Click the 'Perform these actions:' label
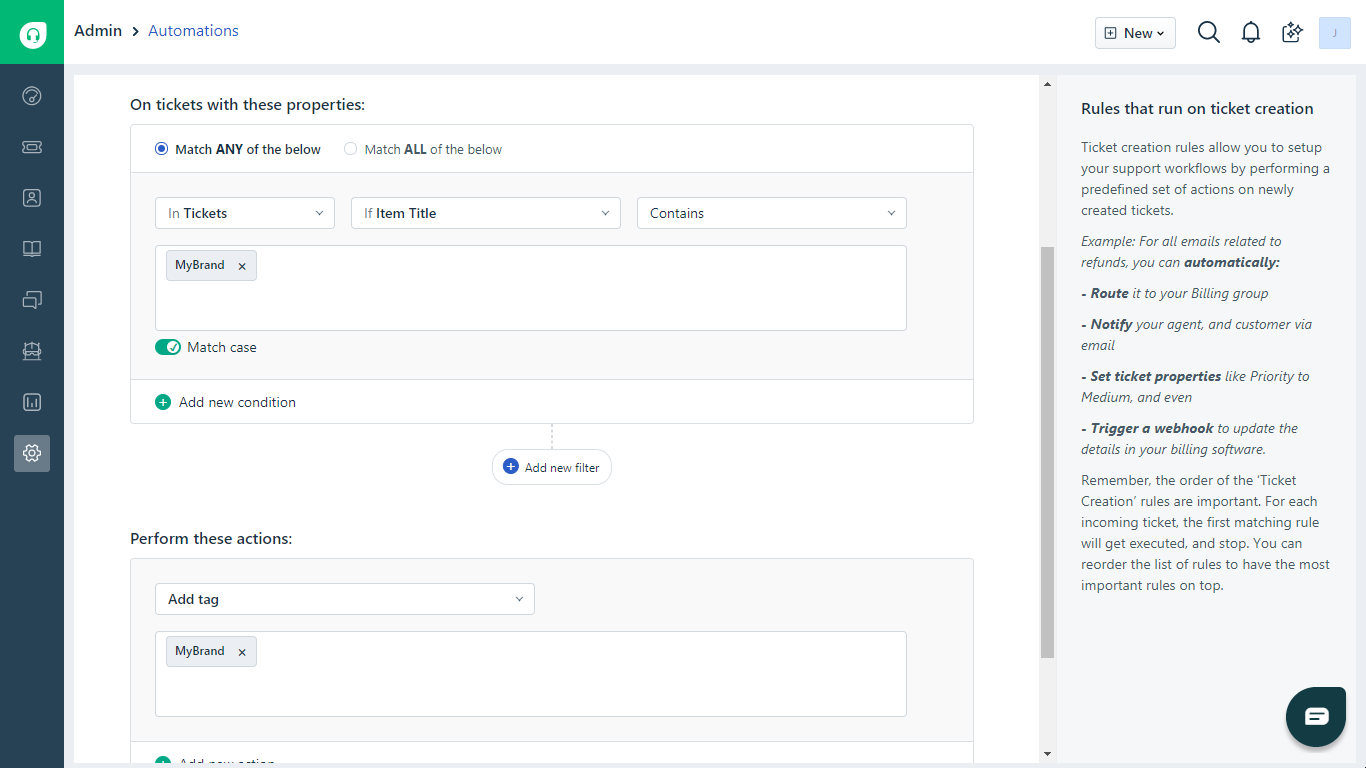The height and width of the screenshot is (768, 1366). click(211, 538)
